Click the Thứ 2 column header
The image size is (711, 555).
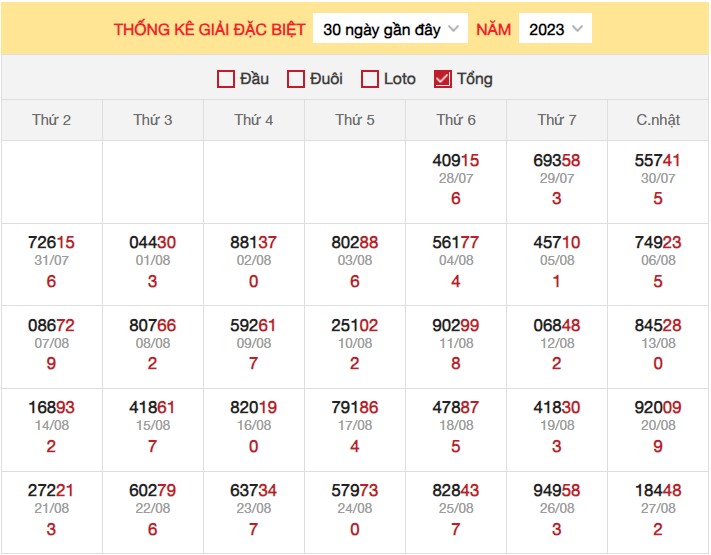52,120
